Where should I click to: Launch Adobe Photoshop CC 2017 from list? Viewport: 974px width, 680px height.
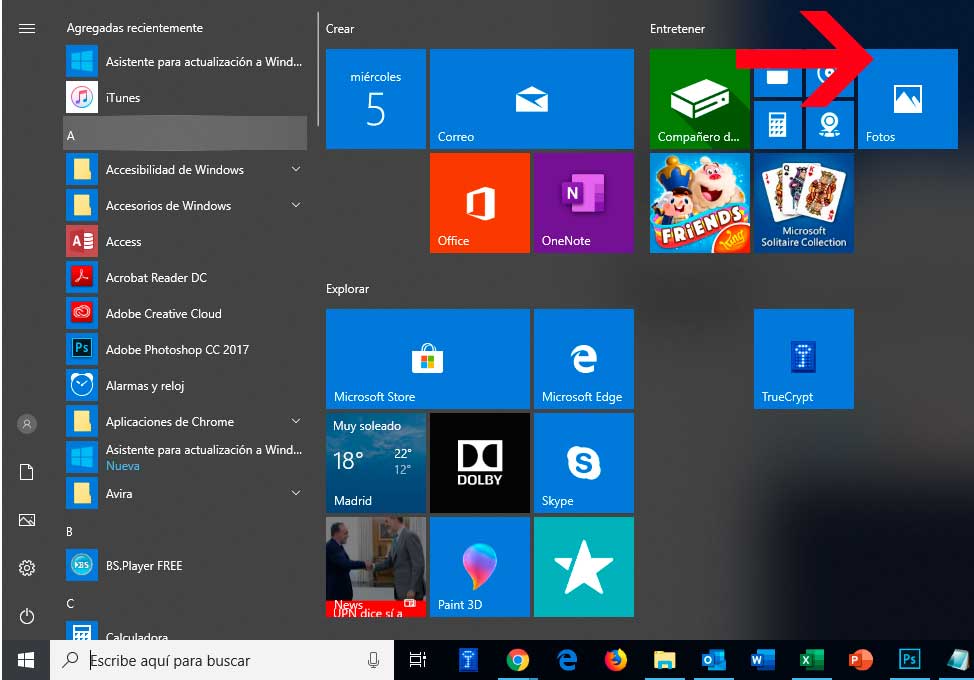186,350
